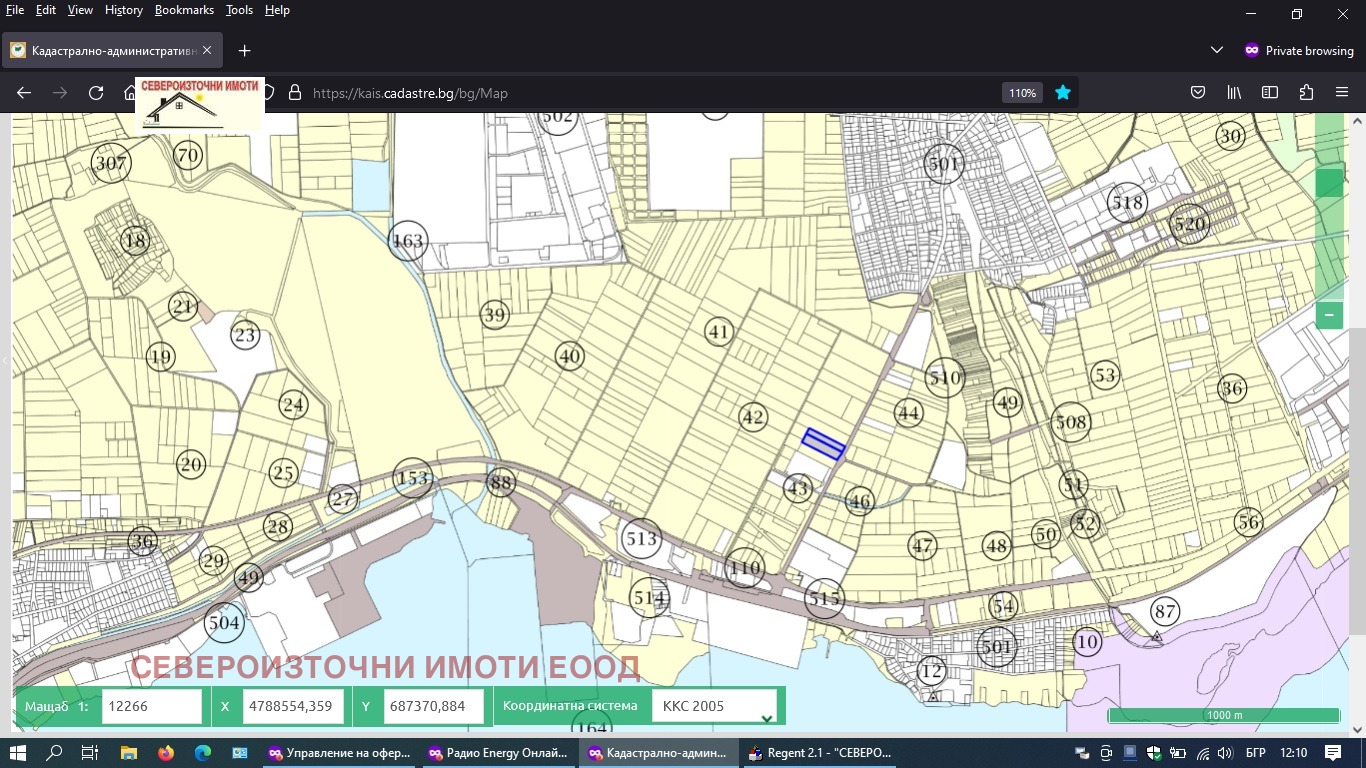This screenshot has width=1366, height=768.
Task: Open the Firefox library icon
Action: tap(1234, 93)
